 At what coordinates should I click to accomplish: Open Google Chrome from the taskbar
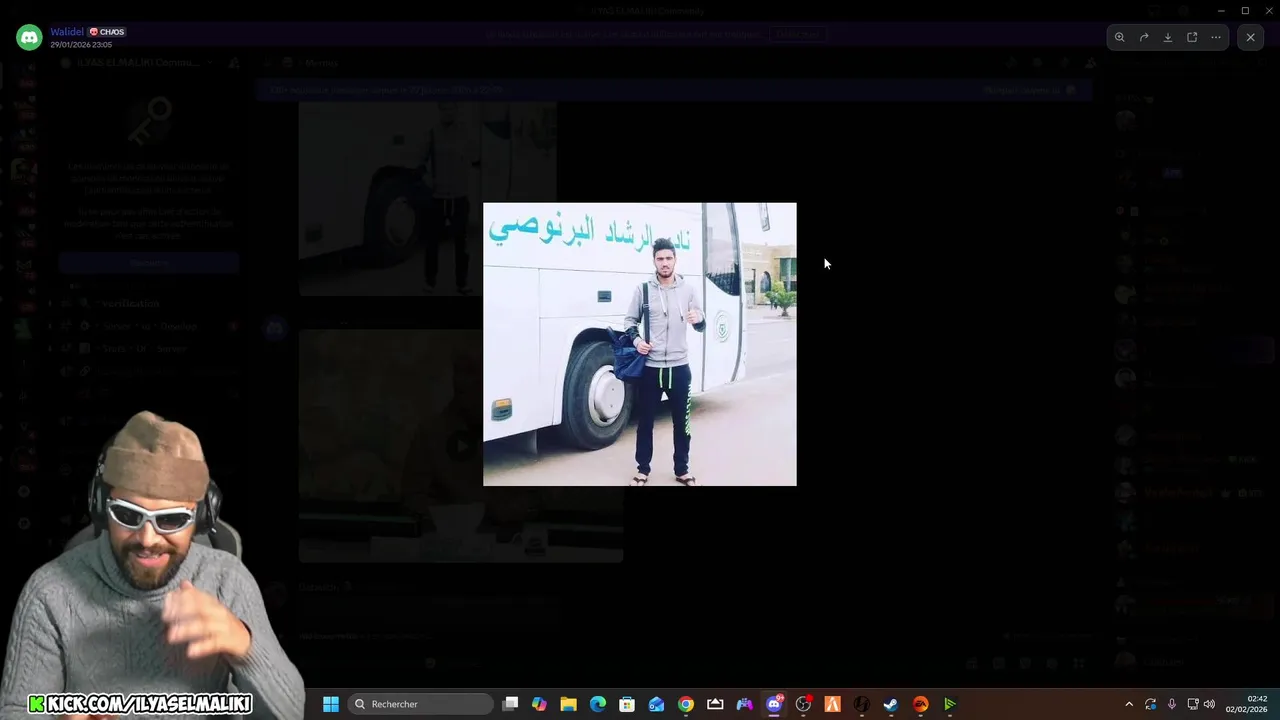click(686, 704)
